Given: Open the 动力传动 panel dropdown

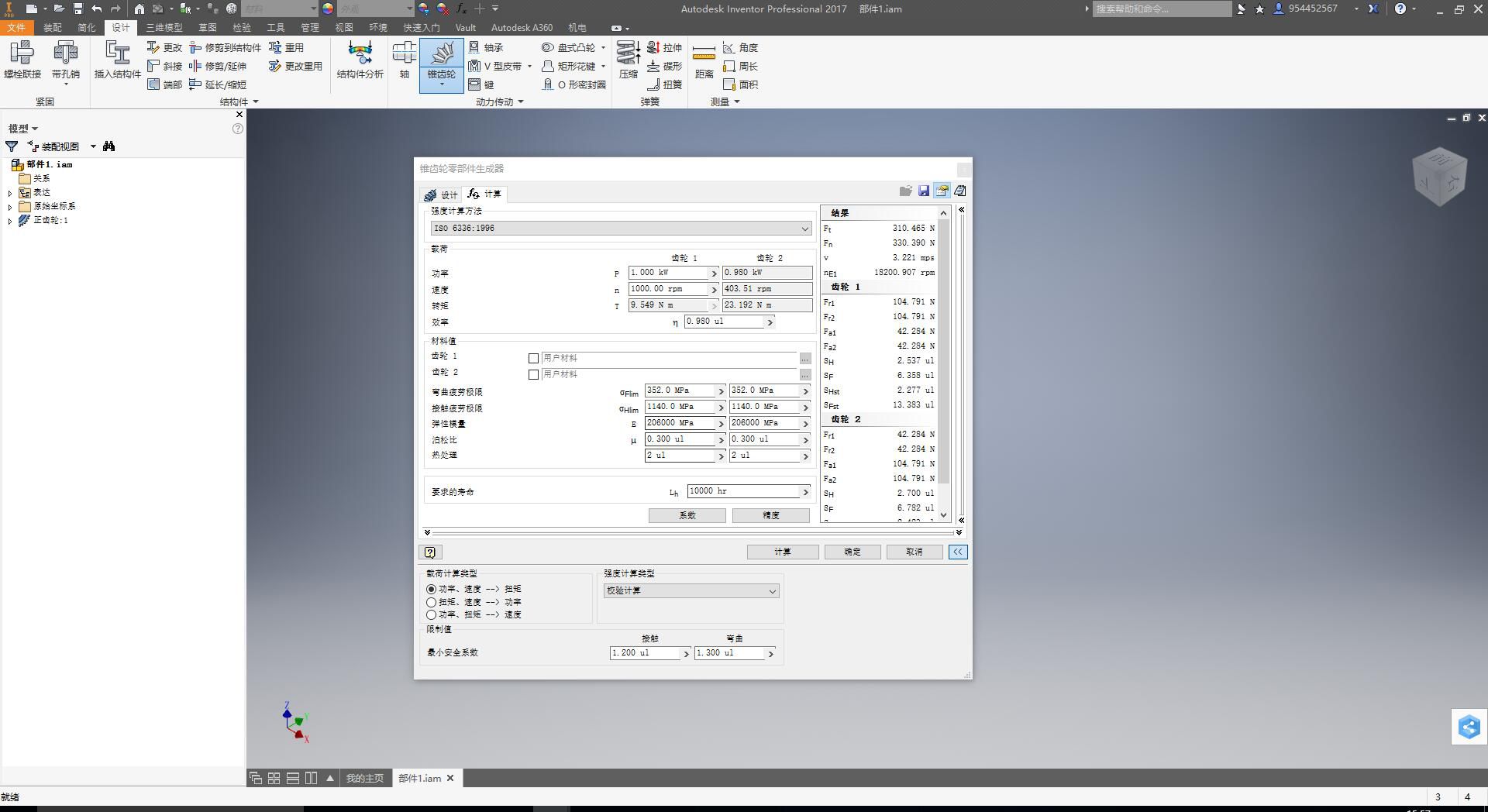Looking at the screenshot, I should pyautogui.click(x=500, y=101).
